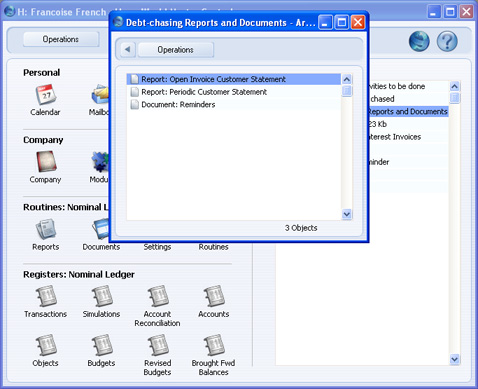The width and height of the screenshot is (478, 389).
Task: Open the Reports icon under Routines
Action: [x=46, y=229]
